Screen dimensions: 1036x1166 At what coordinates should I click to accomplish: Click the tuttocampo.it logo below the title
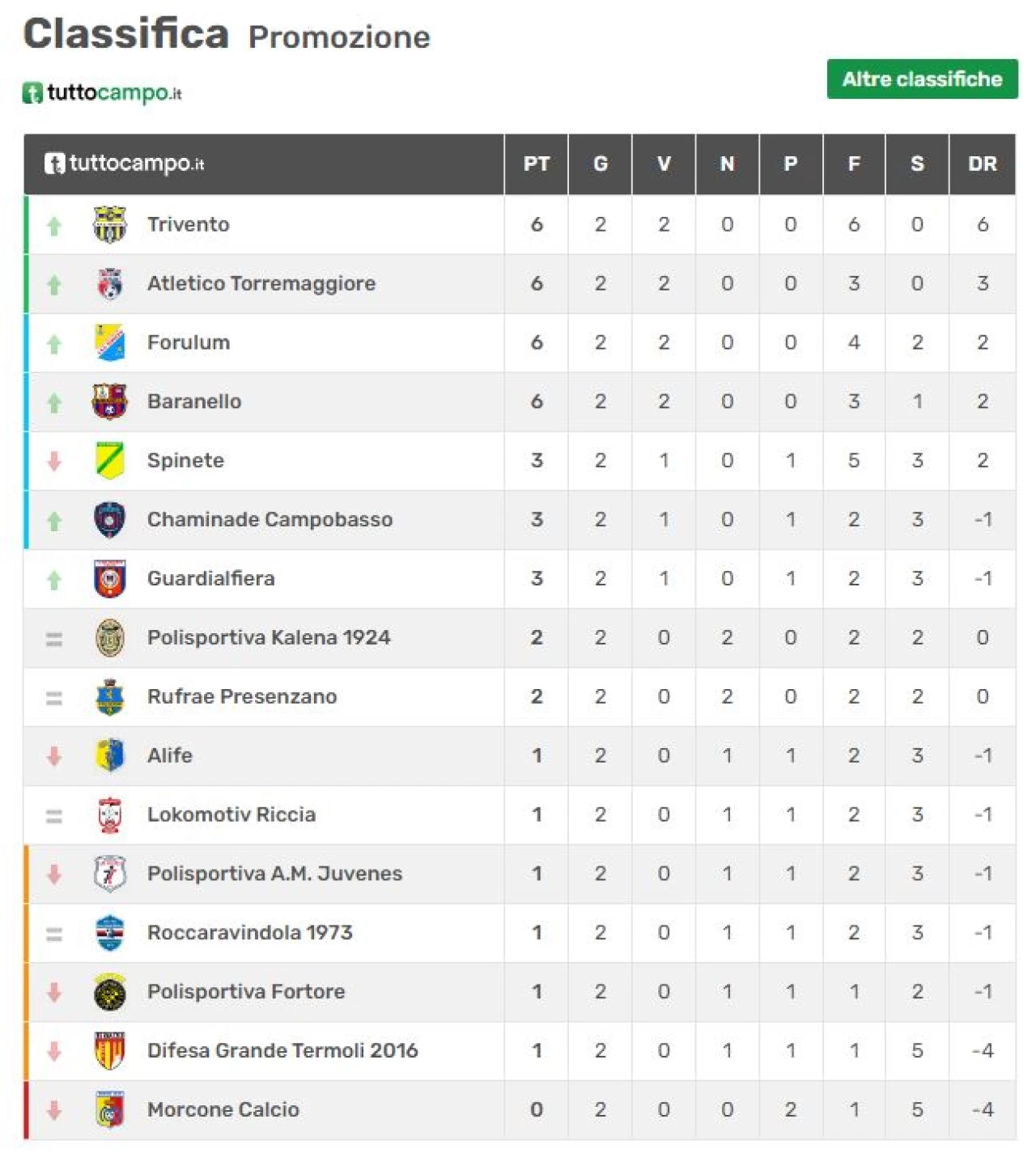[x=102, y=93]
